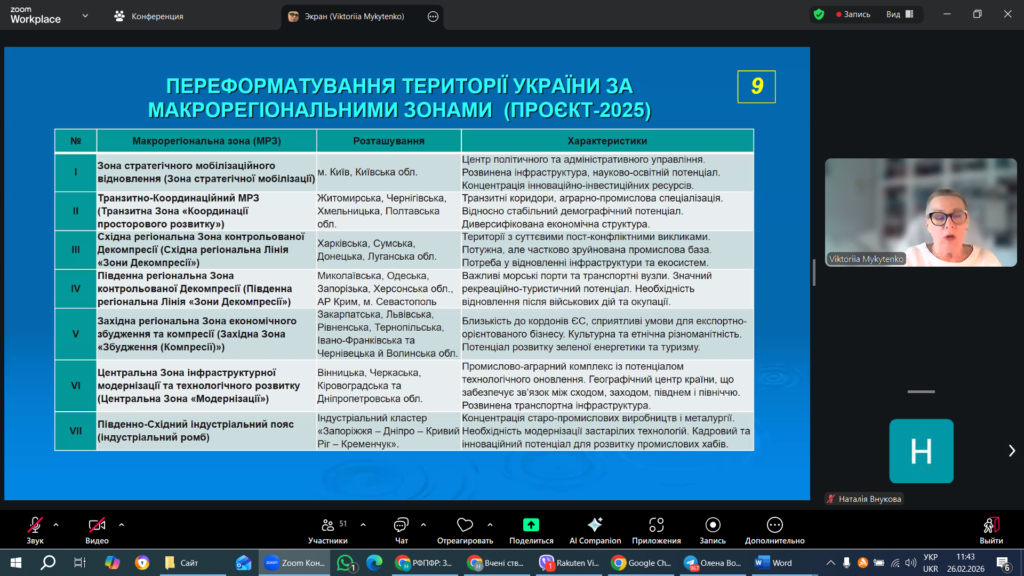Screen dimensions: 1024x576
Task: Expand video options arrow beside Видео
Action: 120,523
